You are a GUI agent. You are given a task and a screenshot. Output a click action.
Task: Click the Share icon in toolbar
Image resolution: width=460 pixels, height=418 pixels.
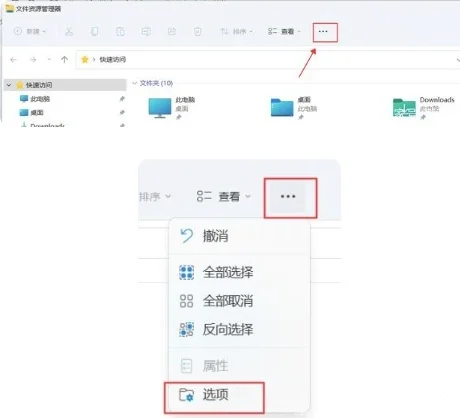click(x=172, y=32)
